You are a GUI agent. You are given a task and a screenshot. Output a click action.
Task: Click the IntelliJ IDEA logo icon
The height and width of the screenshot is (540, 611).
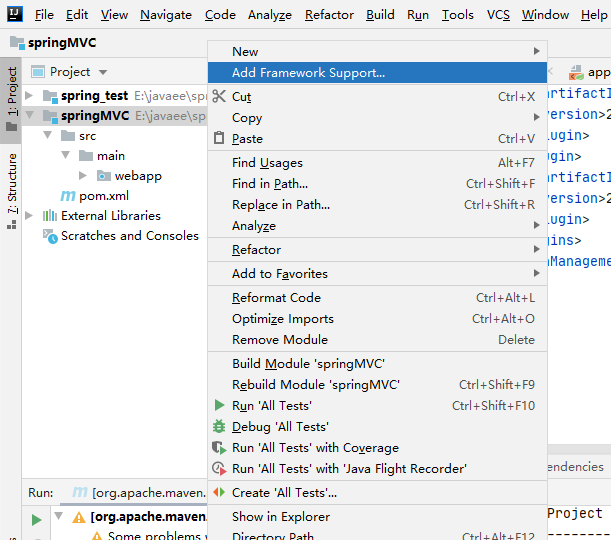[15, 14]
